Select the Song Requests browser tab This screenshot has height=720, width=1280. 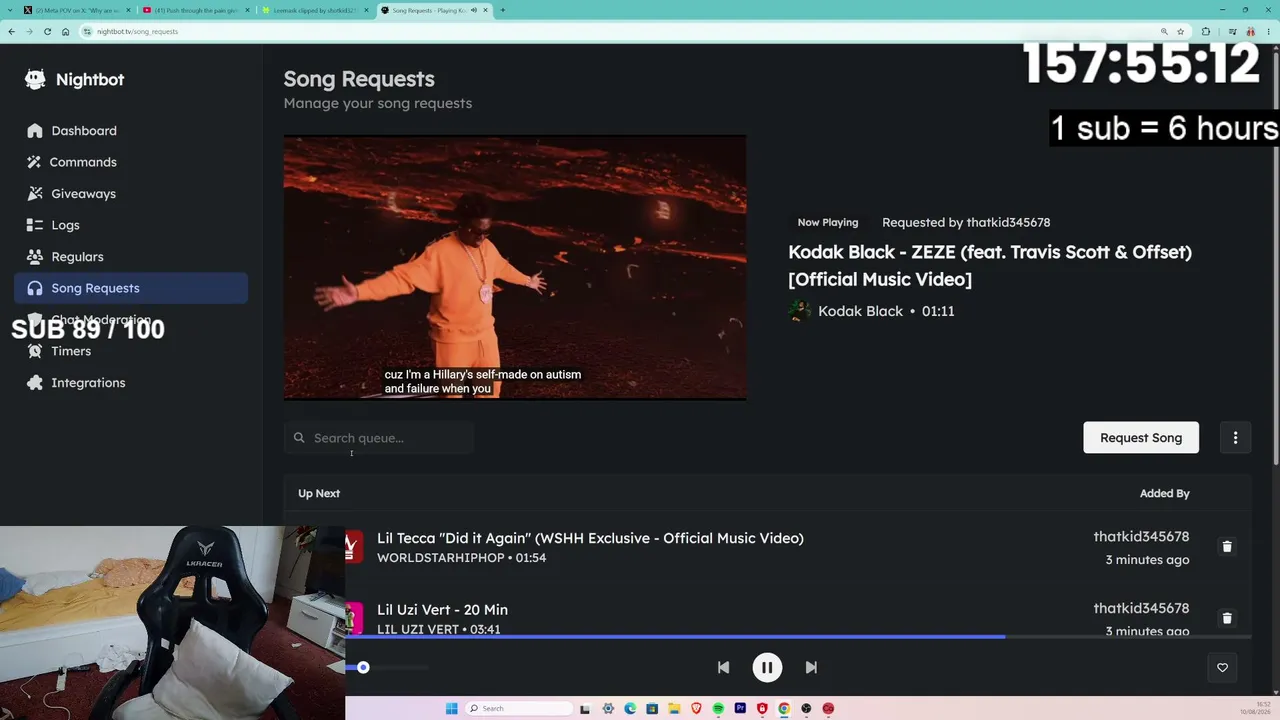(436, 10)
